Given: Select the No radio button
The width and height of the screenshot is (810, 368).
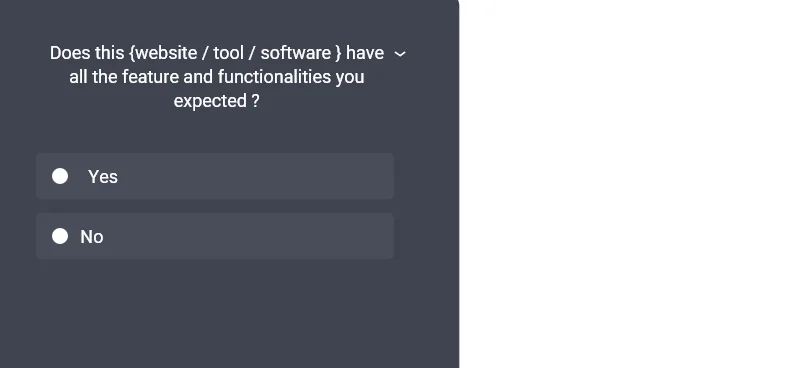Looking at the screenshot, I should [60, 236].
